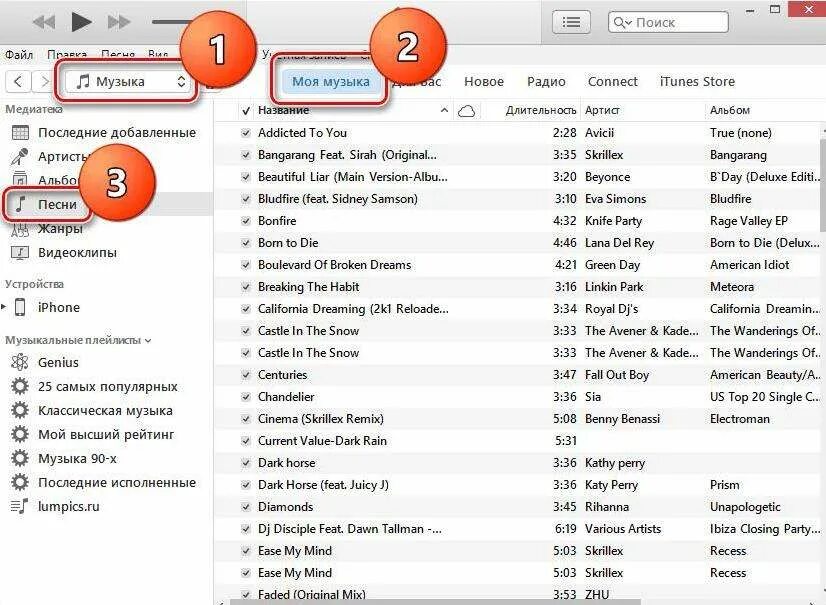Uncheck the Breaking The Habit checkbox

coord(245,287)
